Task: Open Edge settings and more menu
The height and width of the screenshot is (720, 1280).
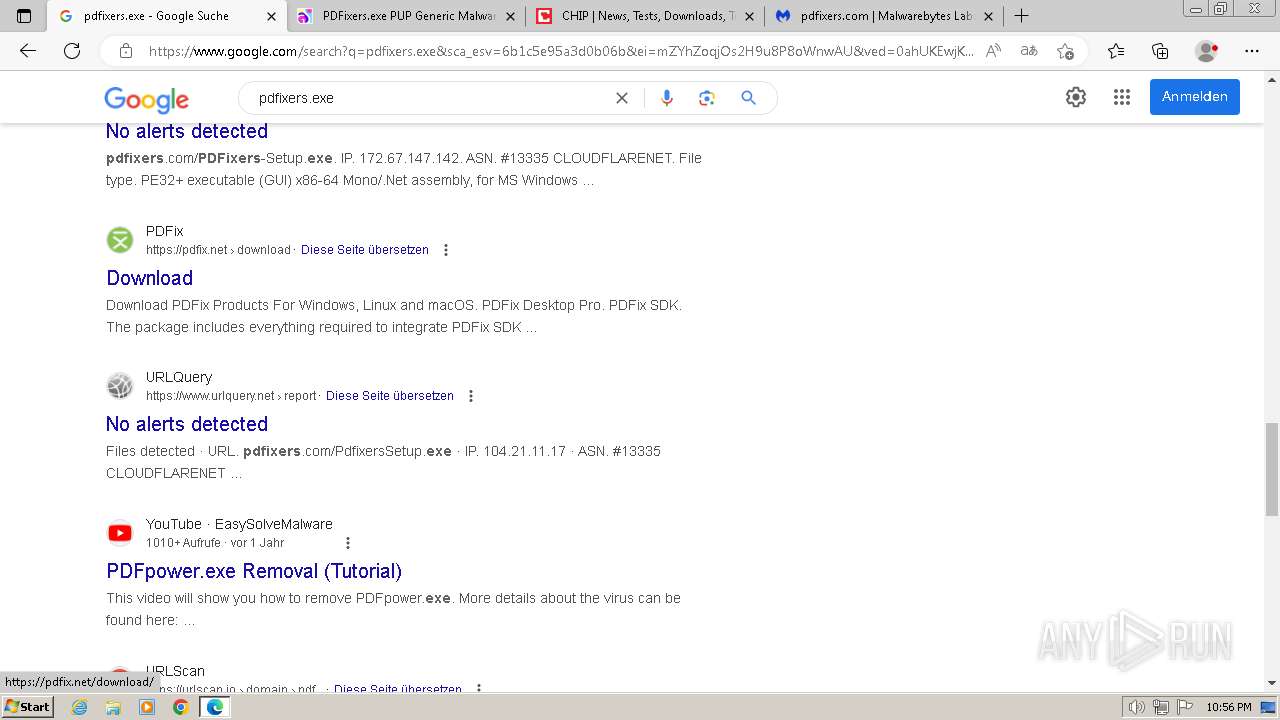Action: point(1252,51)
